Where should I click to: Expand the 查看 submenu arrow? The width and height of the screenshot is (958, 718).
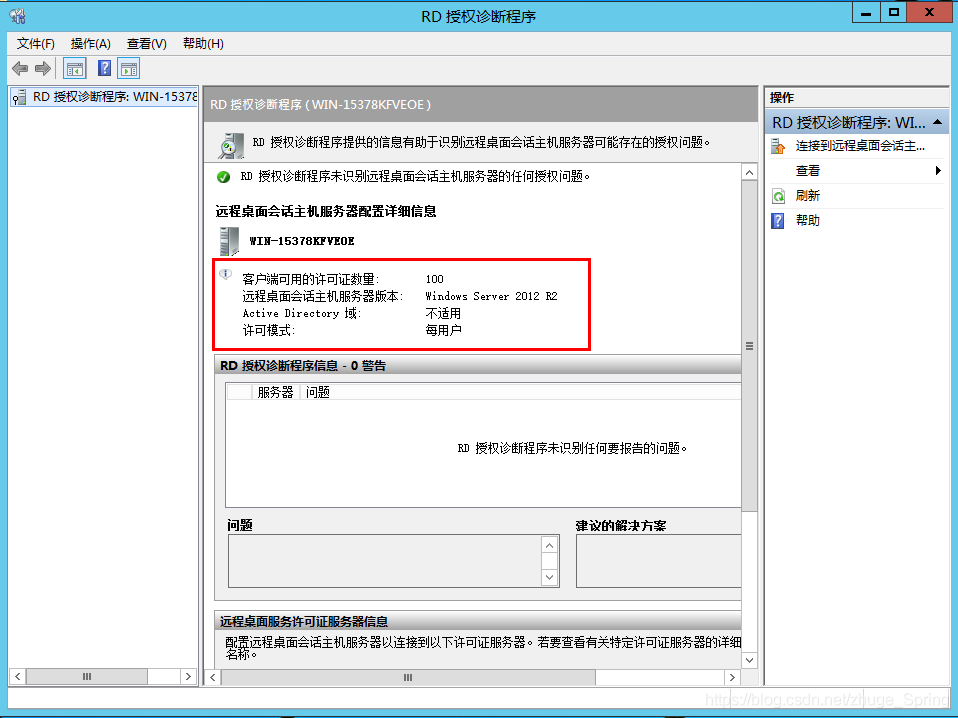point(938,170)
